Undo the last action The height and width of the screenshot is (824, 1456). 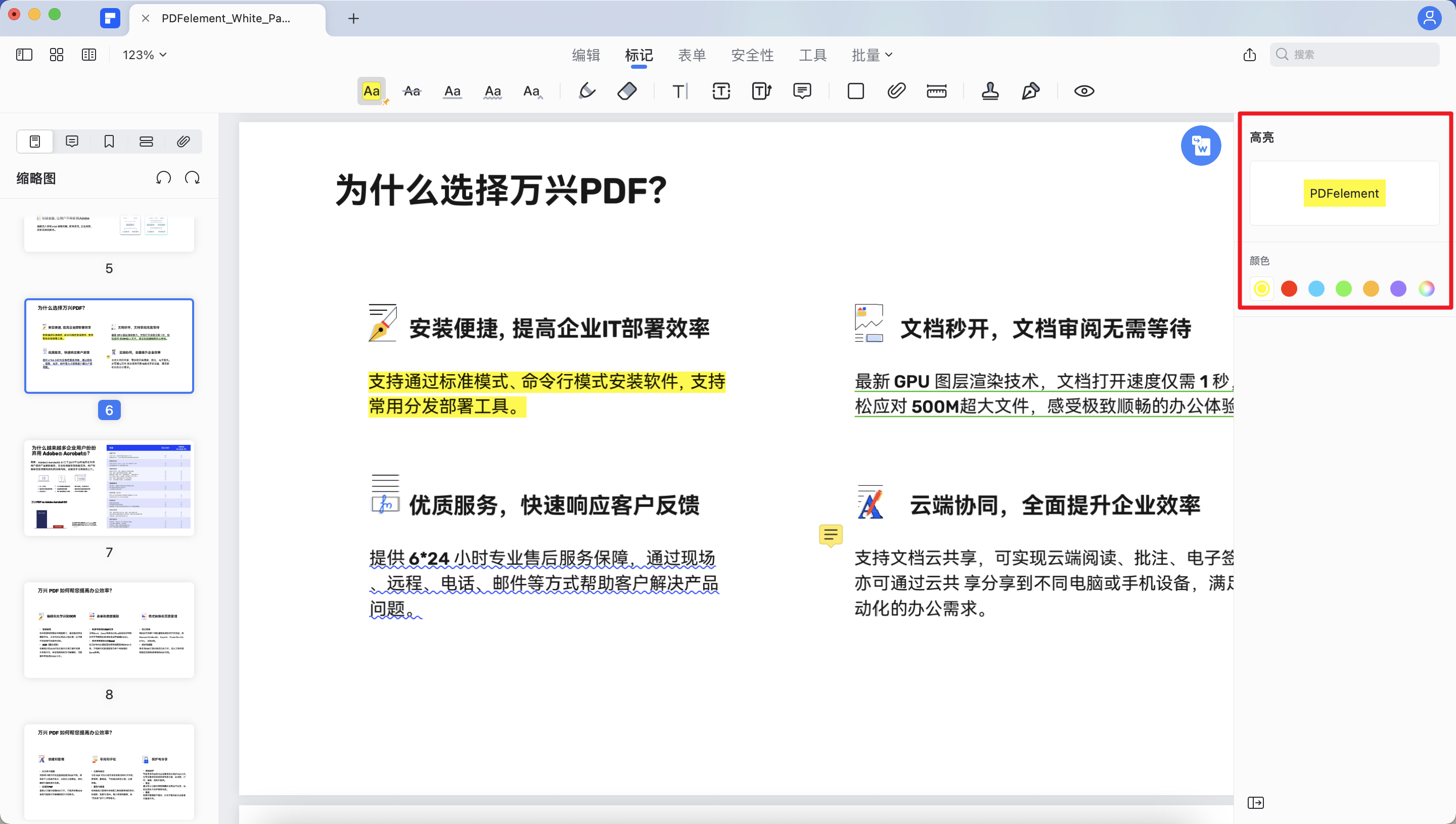(163, 177)
